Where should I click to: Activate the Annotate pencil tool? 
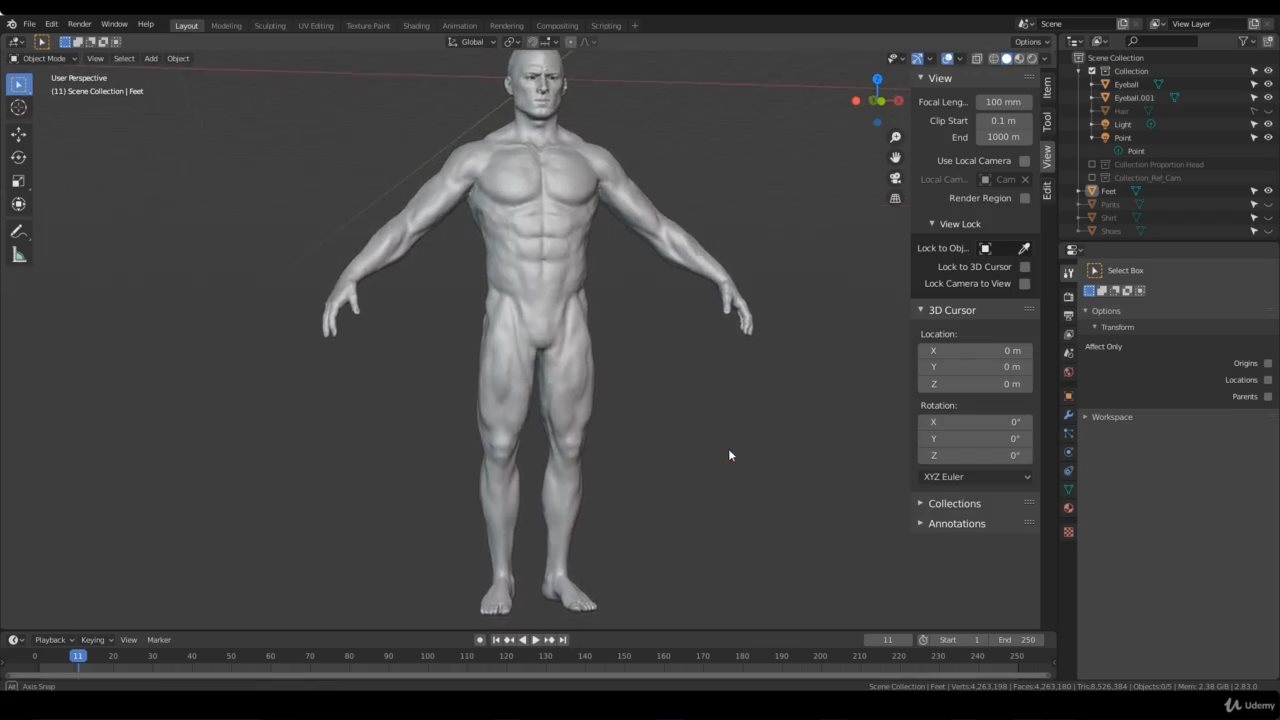(19, 231)
